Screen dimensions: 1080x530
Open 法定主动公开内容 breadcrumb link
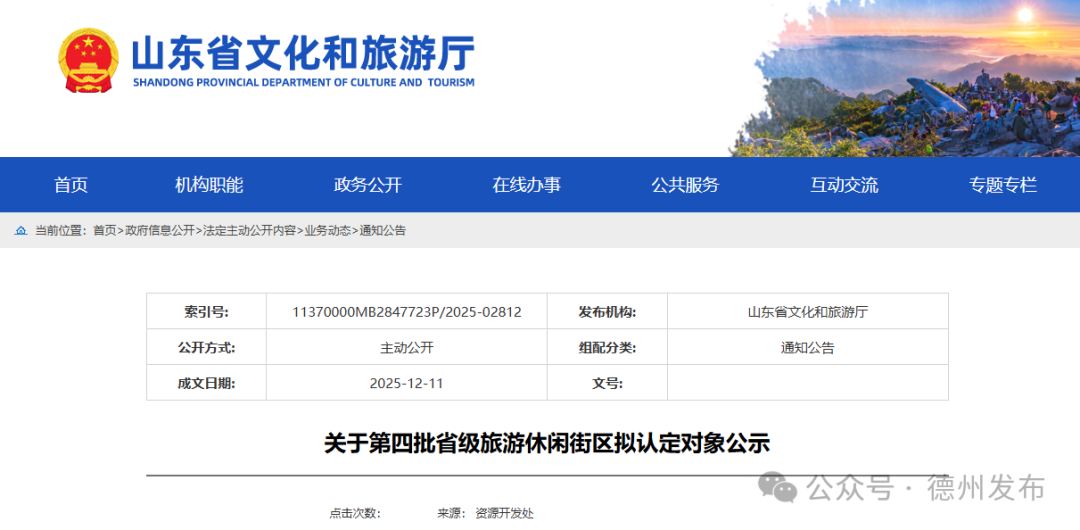pos(249,230)
